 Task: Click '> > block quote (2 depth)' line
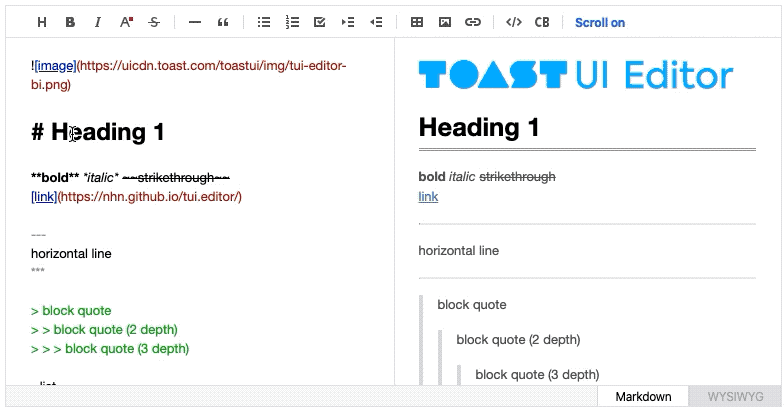click(x=104, y=330)
